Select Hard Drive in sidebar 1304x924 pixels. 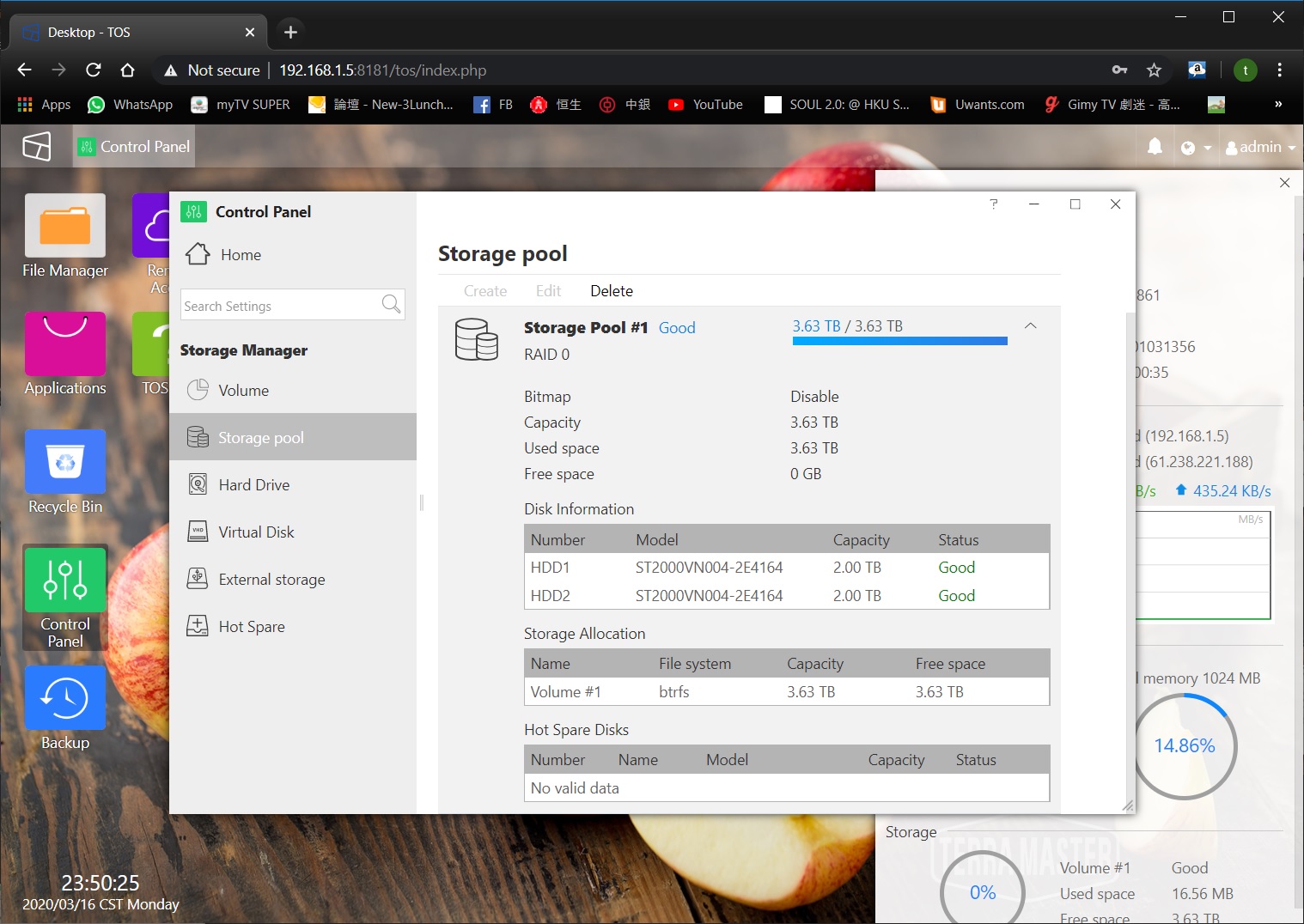pyautogui.click(x=253, y=485)
